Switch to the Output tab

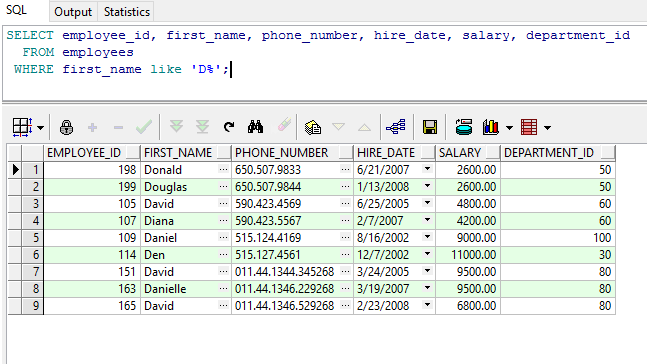73,12
